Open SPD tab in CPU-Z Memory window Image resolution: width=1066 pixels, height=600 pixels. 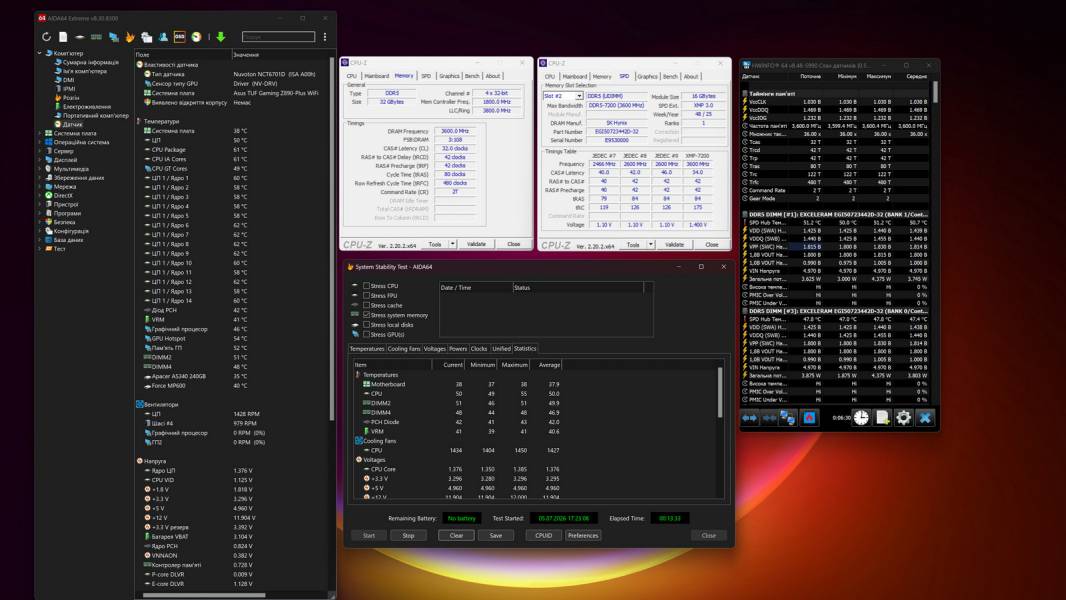point(426,76)
